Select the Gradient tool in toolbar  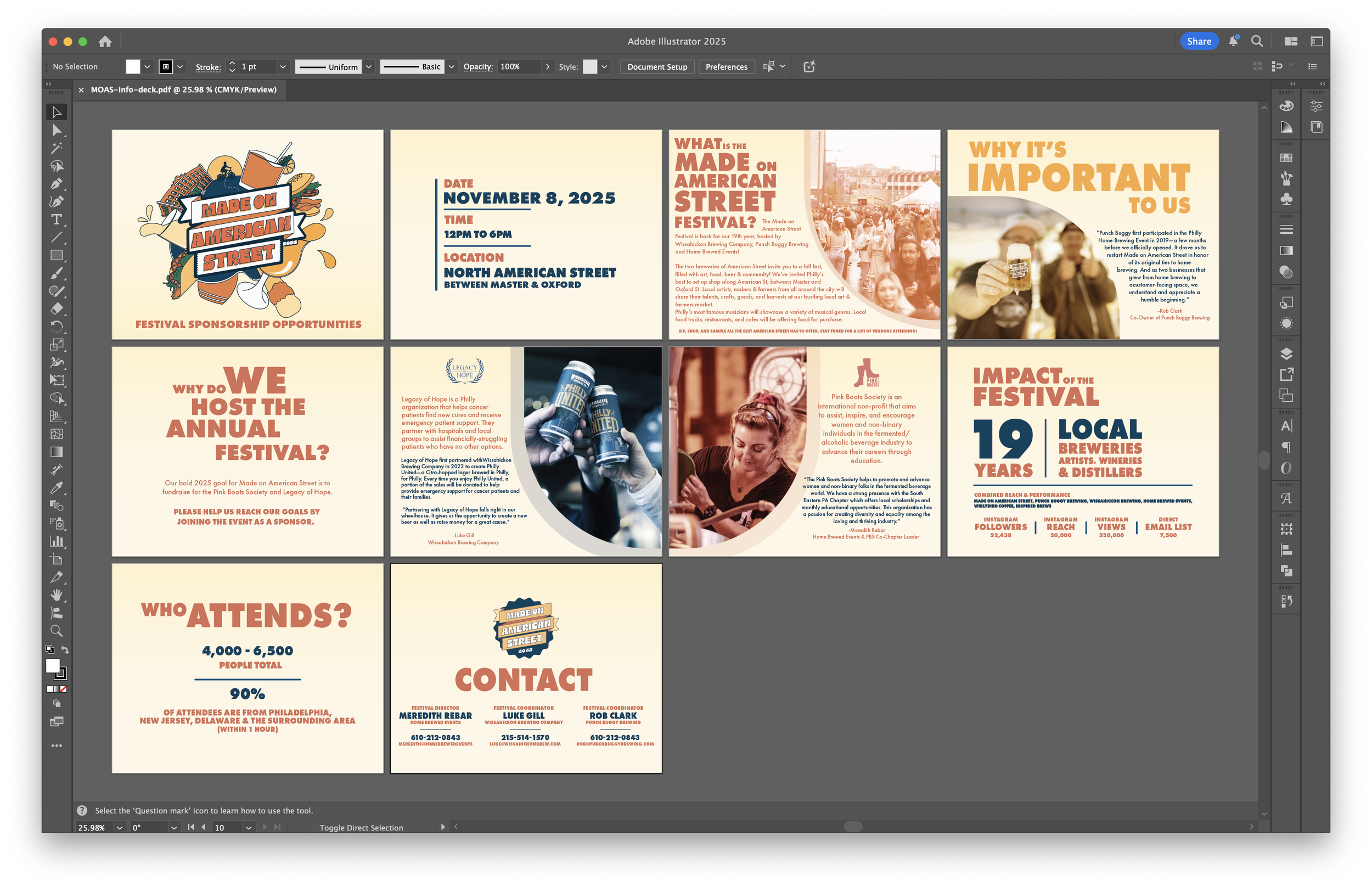(57, 452)
